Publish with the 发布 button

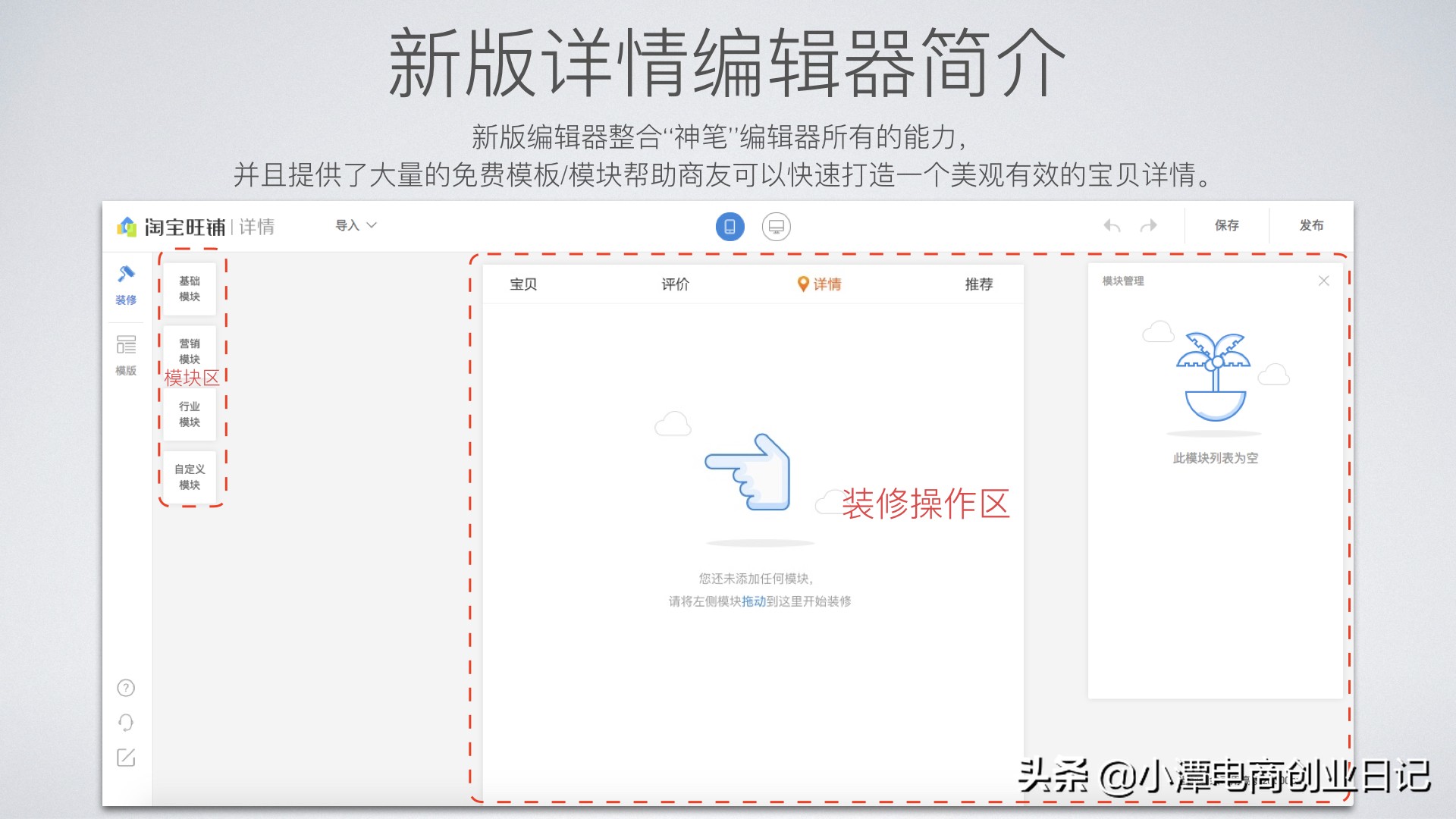coord(1311,225)
